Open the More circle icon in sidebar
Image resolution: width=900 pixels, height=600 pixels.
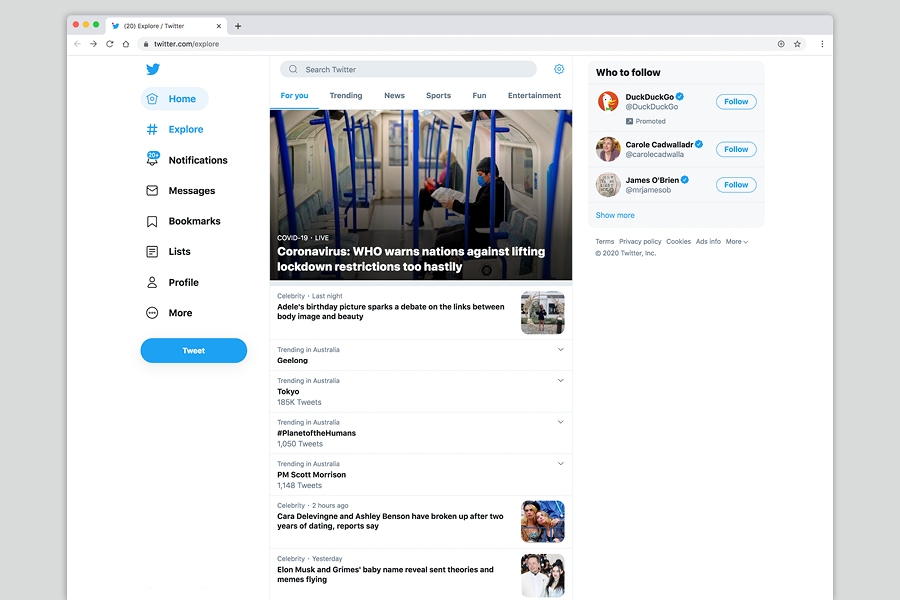click(x=152, y=313)
